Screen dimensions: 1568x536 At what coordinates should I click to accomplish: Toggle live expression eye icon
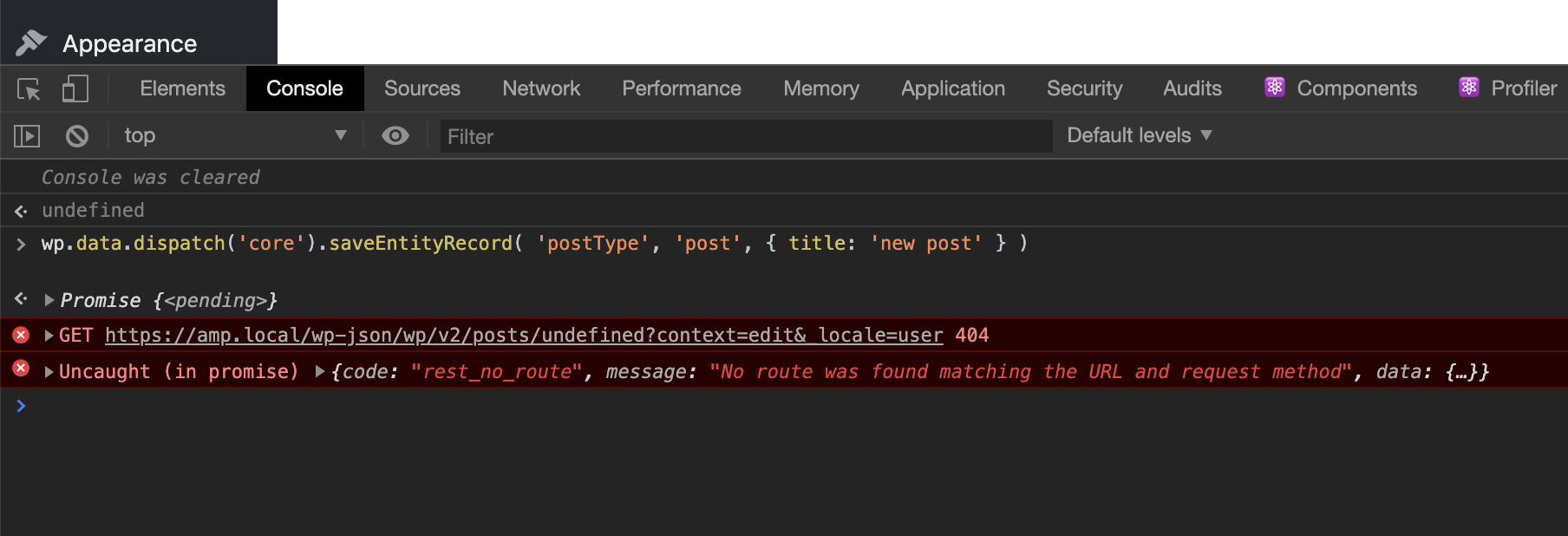tap(395, 135)
